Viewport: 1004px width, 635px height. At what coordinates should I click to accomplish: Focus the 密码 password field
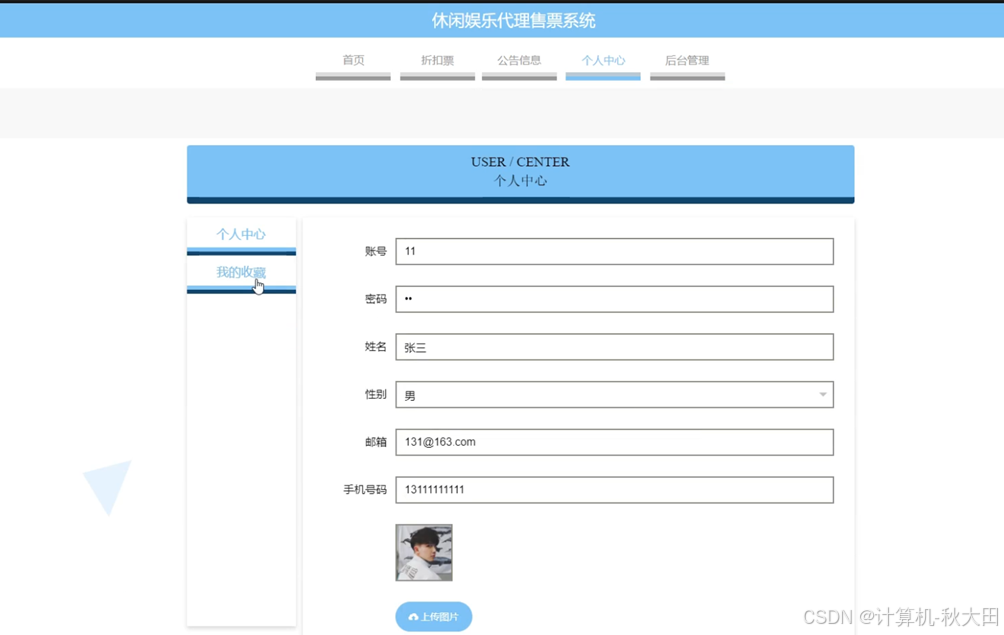[x=614, y=299]
